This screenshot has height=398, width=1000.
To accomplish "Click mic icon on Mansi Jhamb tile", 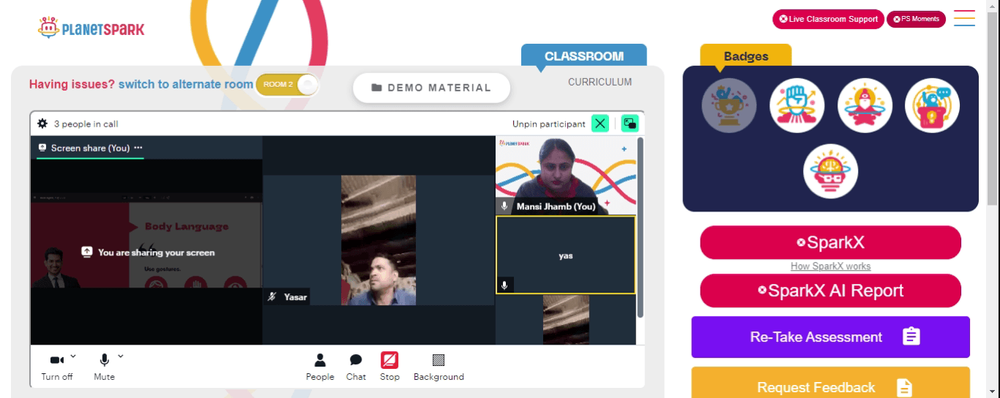I will point(504,206).
